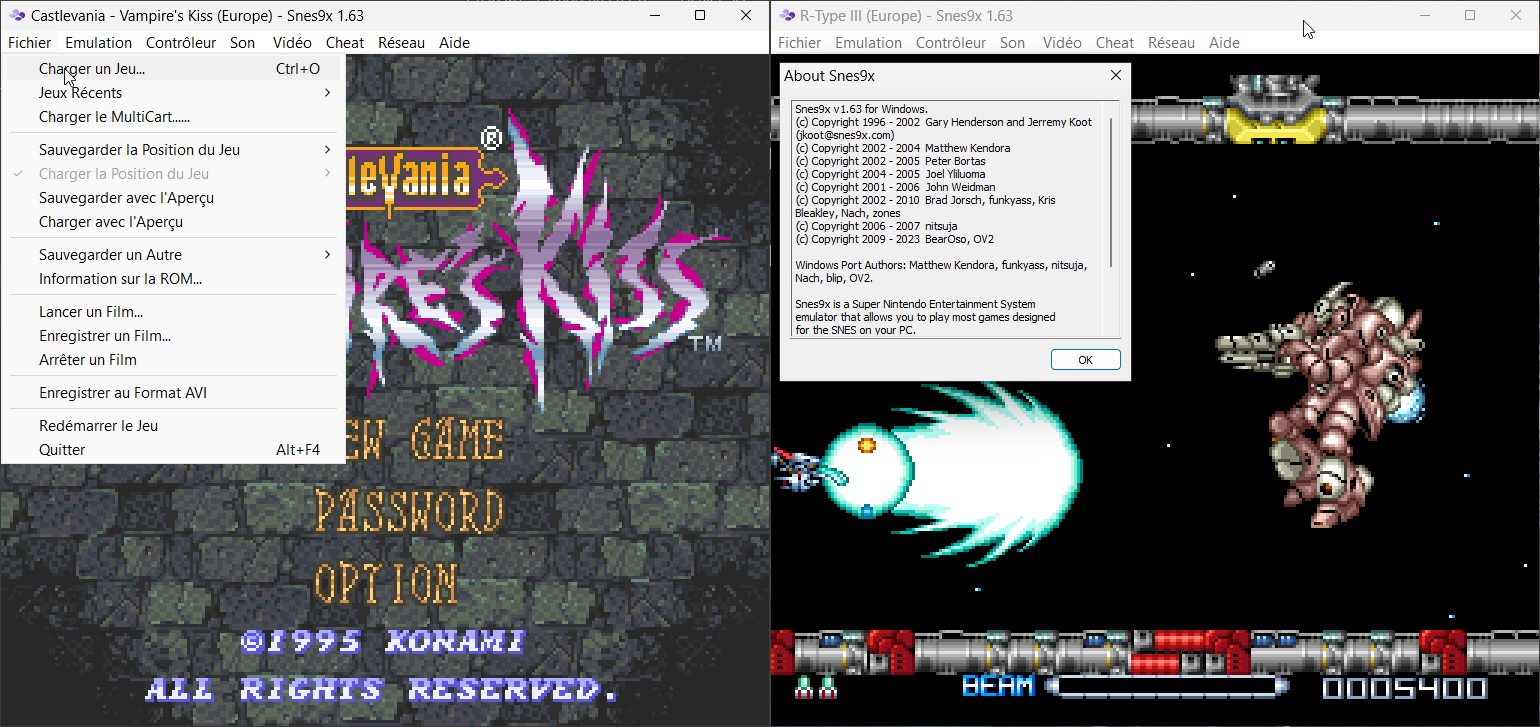Close the Fichier menu in Castlevania window
The width and height of the screenshot is (1540, 727).
click(29, 43)
